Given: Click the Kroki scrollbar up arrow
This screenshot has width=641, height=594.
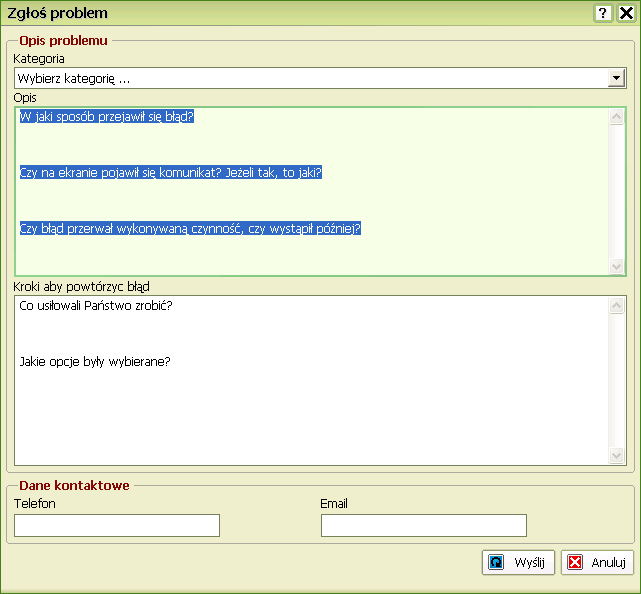Looking at the screenshot, I should pos(616,305).
